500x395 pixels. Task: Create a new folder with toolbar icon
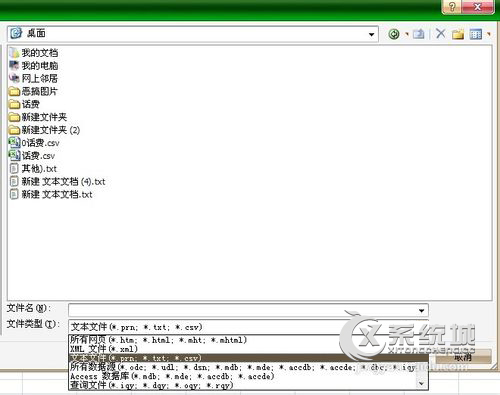(458, 34)
